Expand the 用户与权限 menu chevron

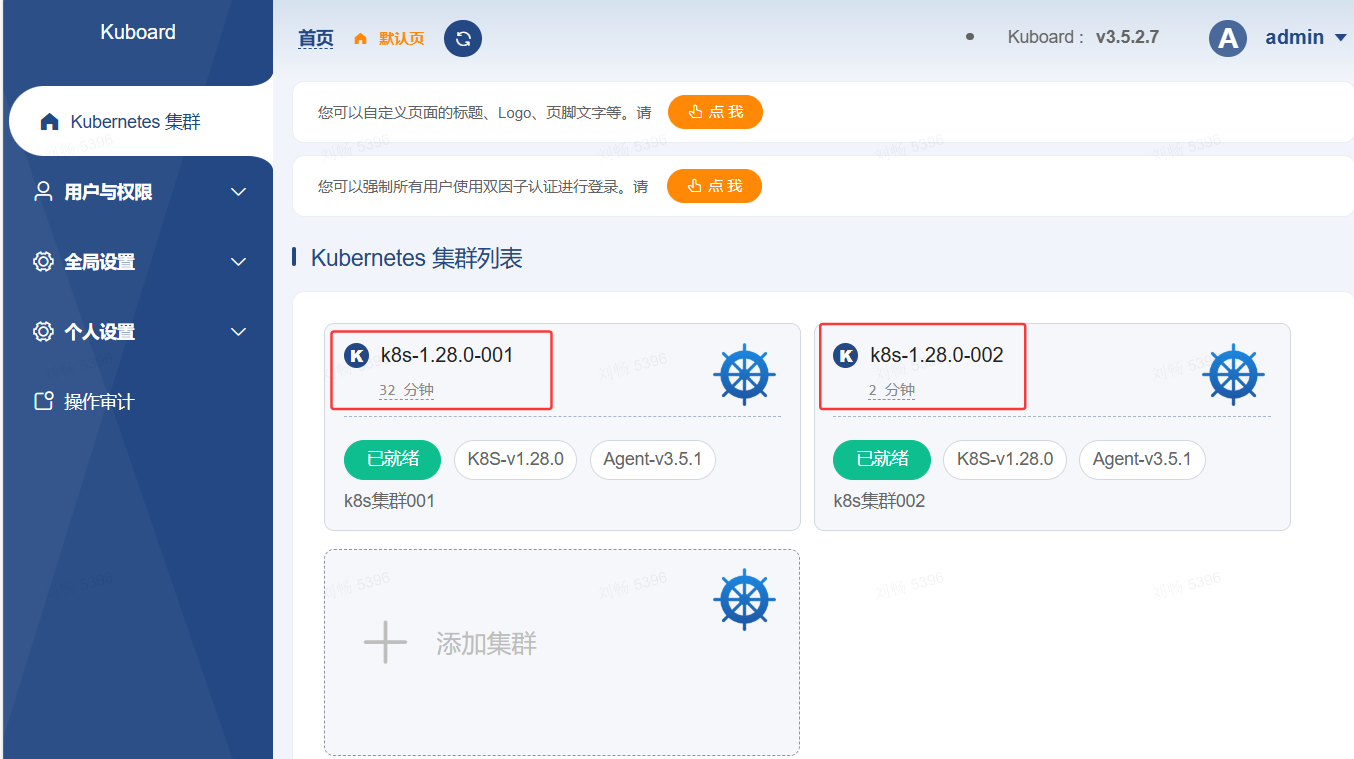tap(238, 192)
